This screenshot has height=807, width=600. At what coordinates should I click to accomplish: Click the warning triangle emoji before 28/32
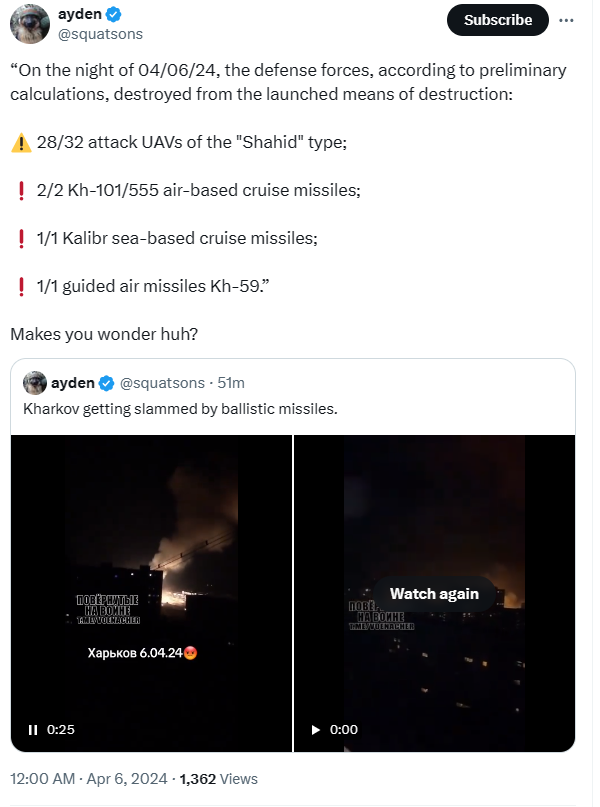(x=20, y=143)
